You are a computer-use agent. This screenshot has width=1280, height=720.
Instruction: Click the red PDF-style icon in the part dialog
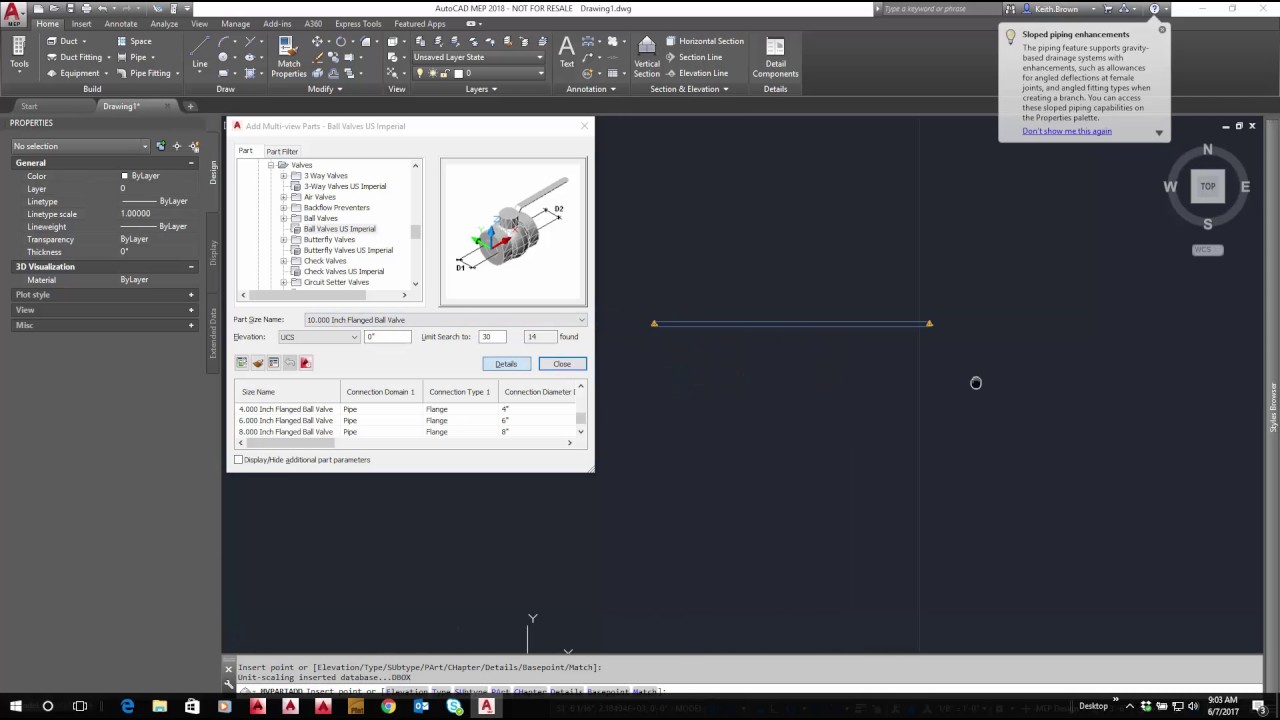[x=306, y=363]
